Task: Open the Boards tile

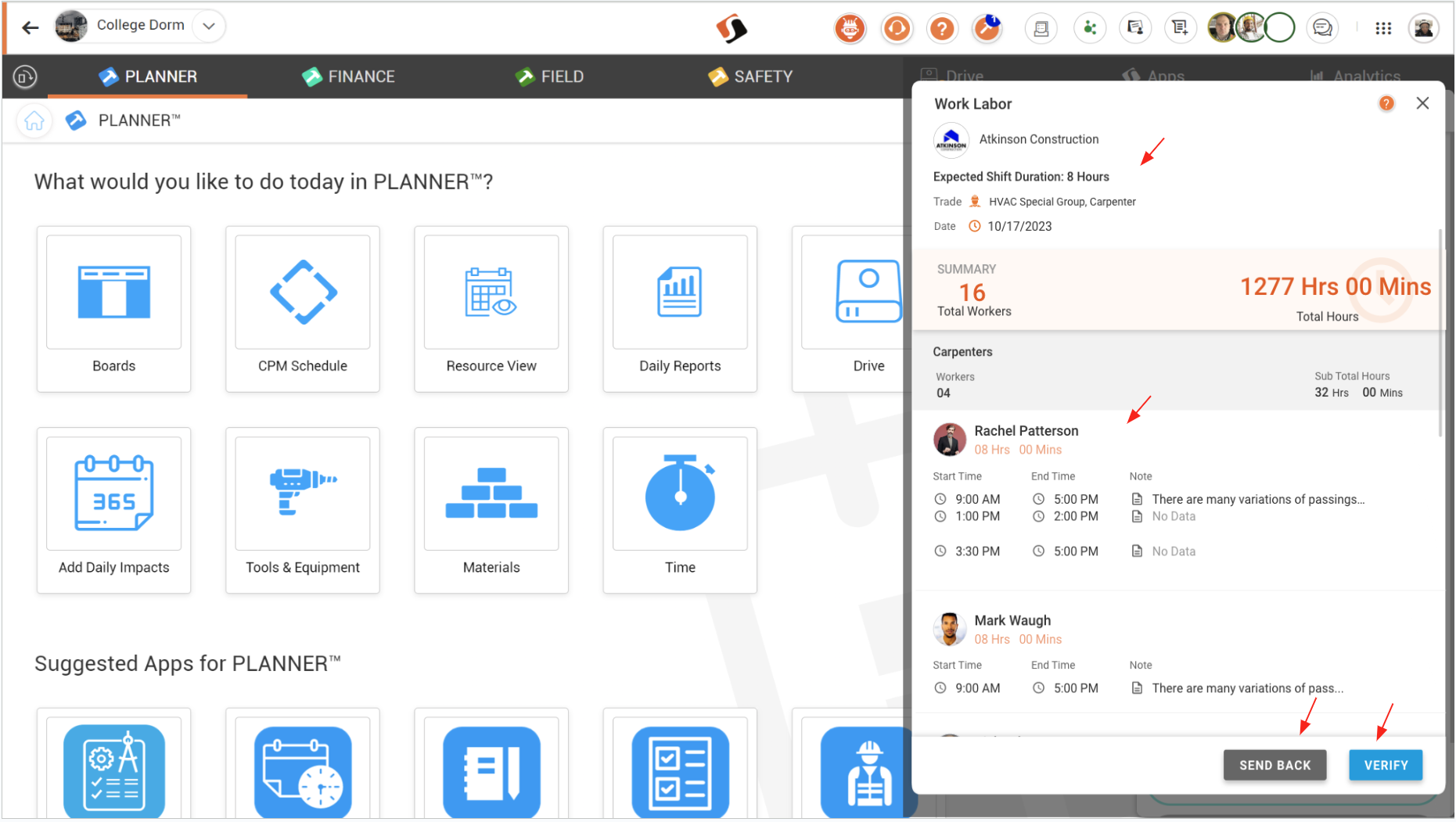Action: pos(113,309)
